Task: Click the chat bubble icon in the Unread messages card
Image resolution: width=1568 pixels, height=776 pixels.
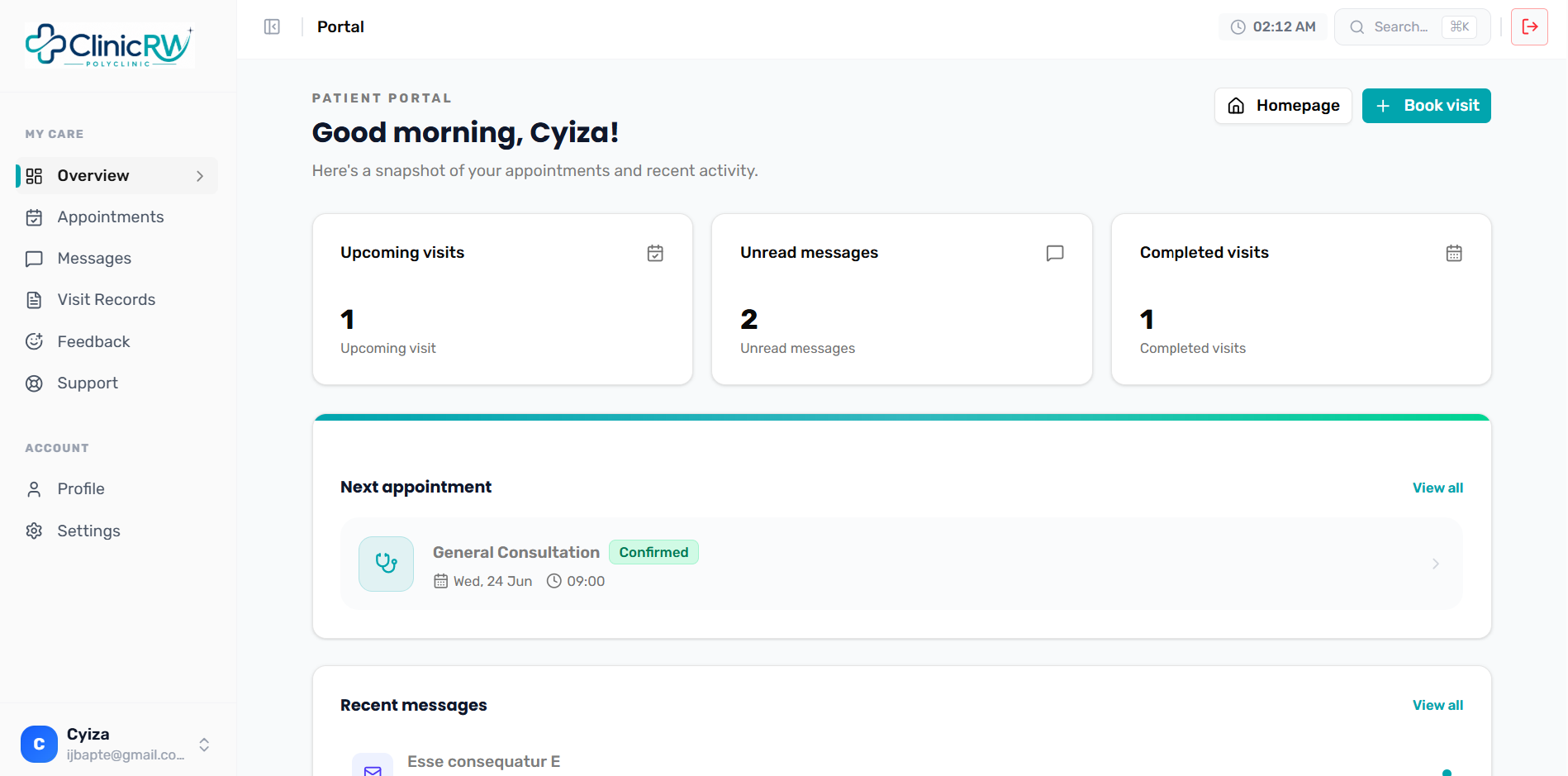Action: [1055, 253]
